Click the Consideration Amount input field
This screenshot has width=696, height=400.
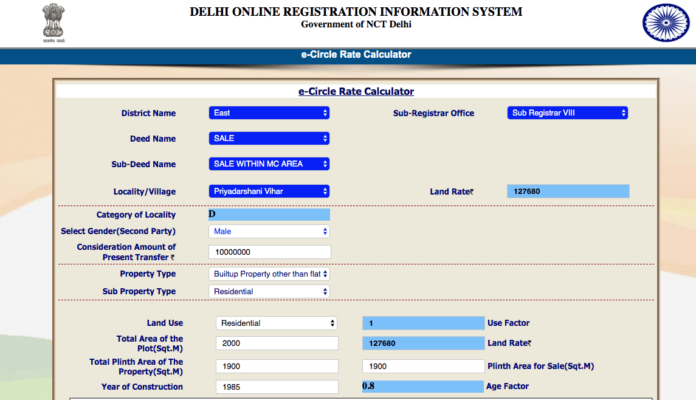(269, 252)
